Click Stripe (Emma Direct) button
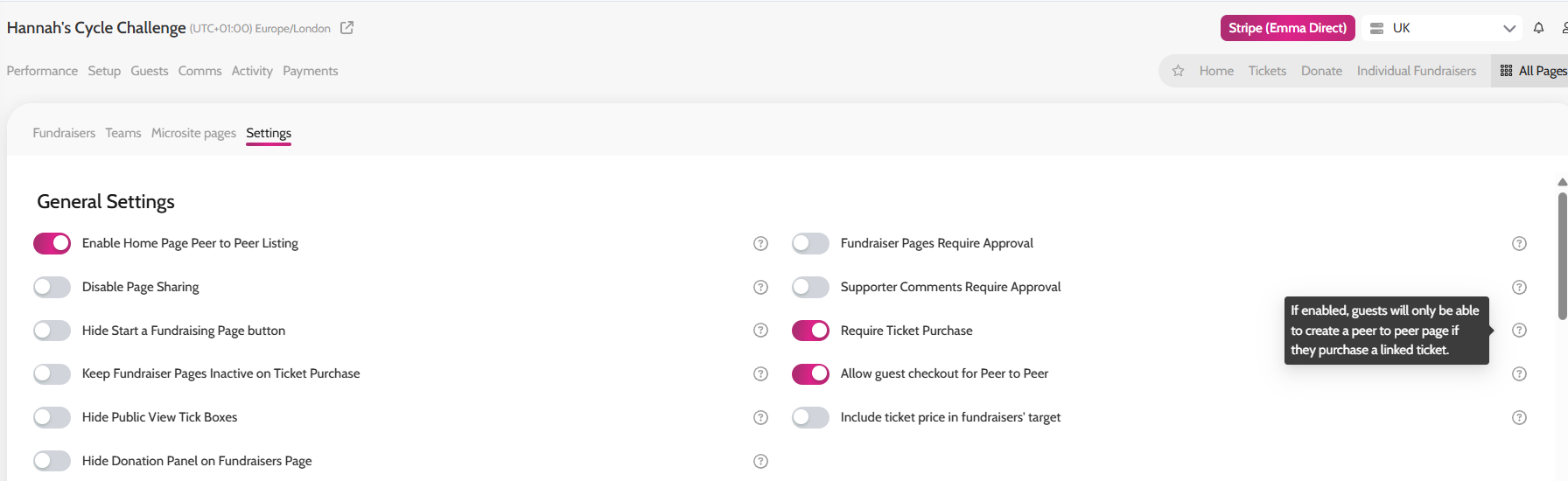This screenshot has width=1568, height=481. 1287,28
